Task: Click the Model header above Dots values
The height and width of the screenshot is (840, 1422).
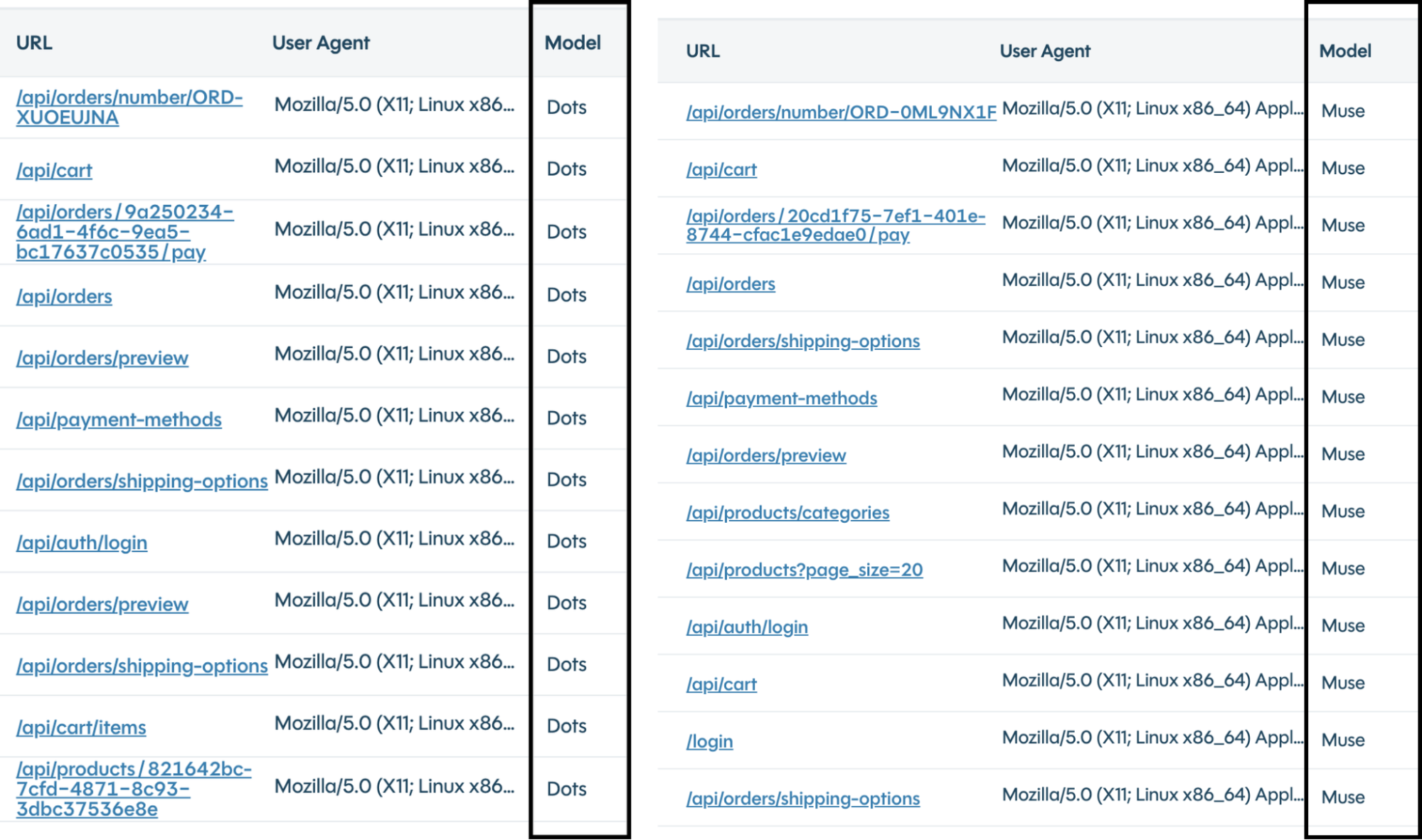Action: [x=573, y=43]
